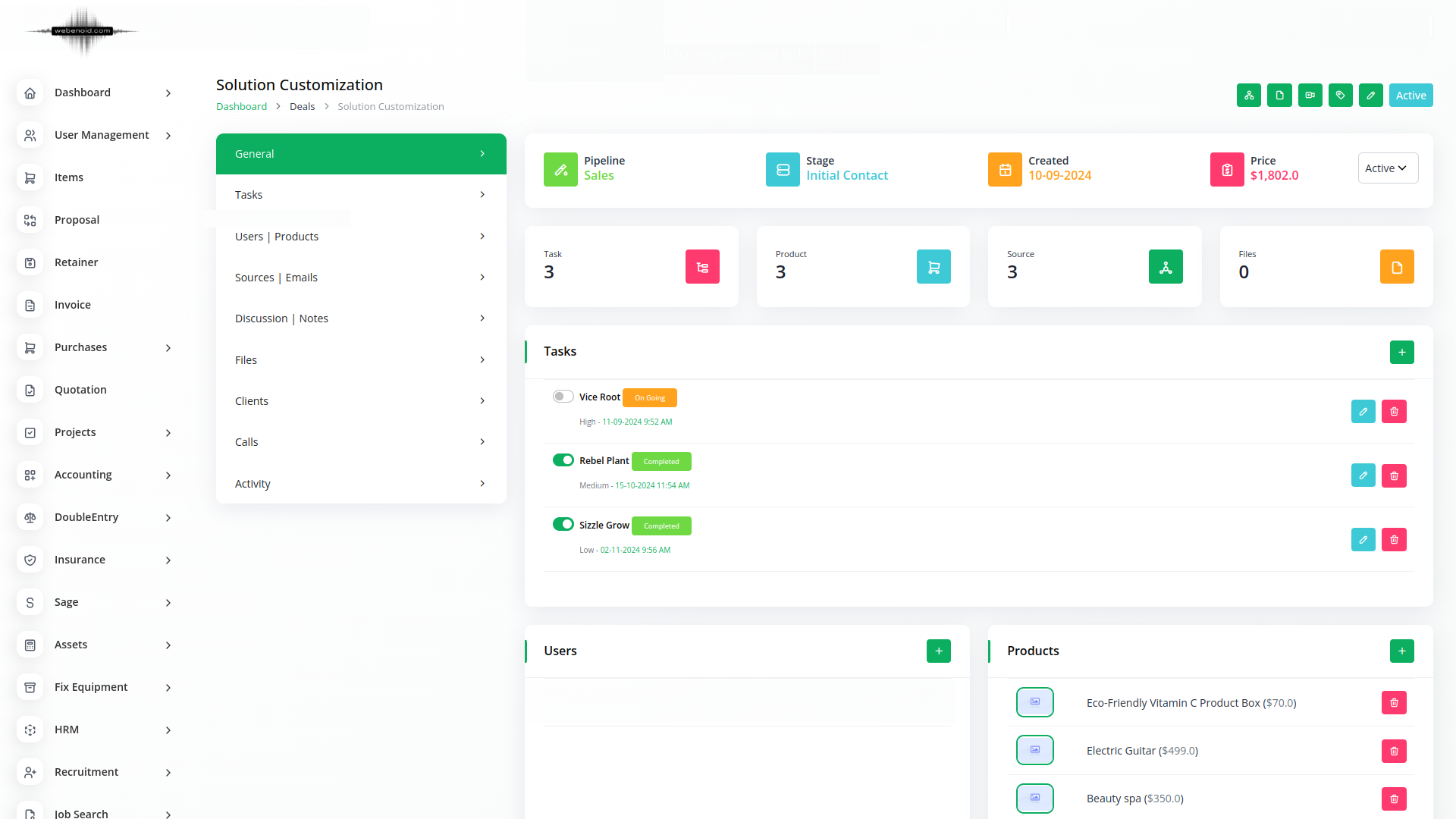The width and height of the screenshot is (1456, 819).
Task: Remove the Beauty spa product
Action: 1394,799
